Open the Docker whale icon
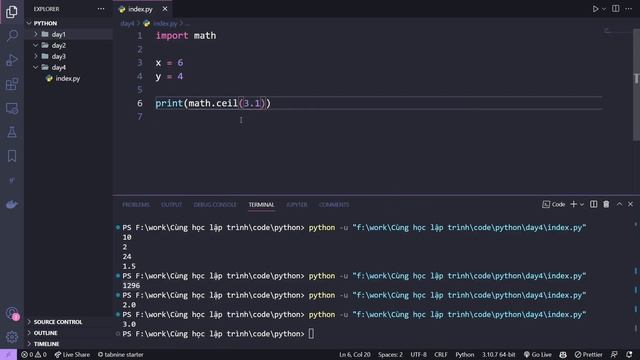The height and width of the screenshot is (360, 640). pyautogui.click(x=12, y=204)
